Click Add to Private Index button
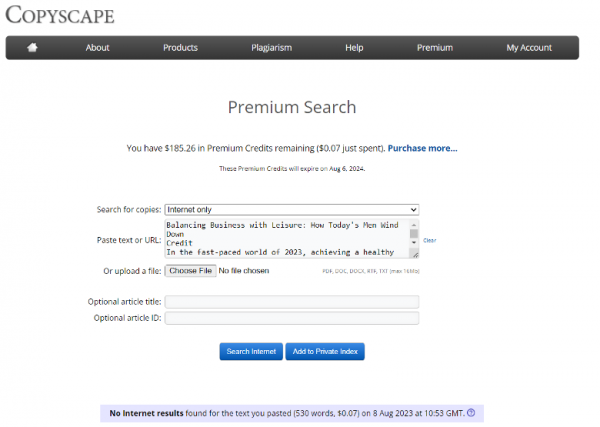Screen dimensions: 600x427 coord(325,351)
